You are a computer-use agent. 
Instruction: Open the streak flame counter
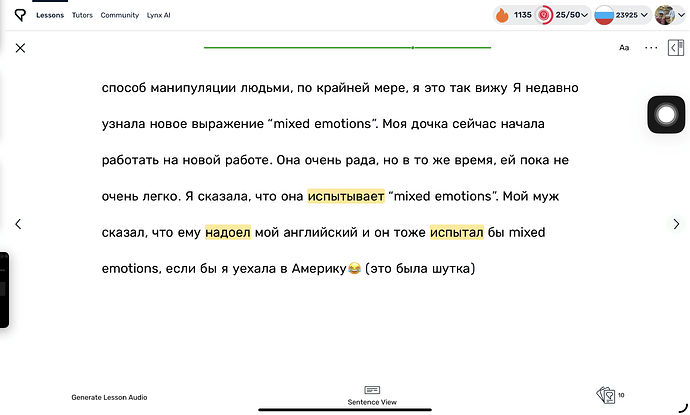tap(515, 15)
